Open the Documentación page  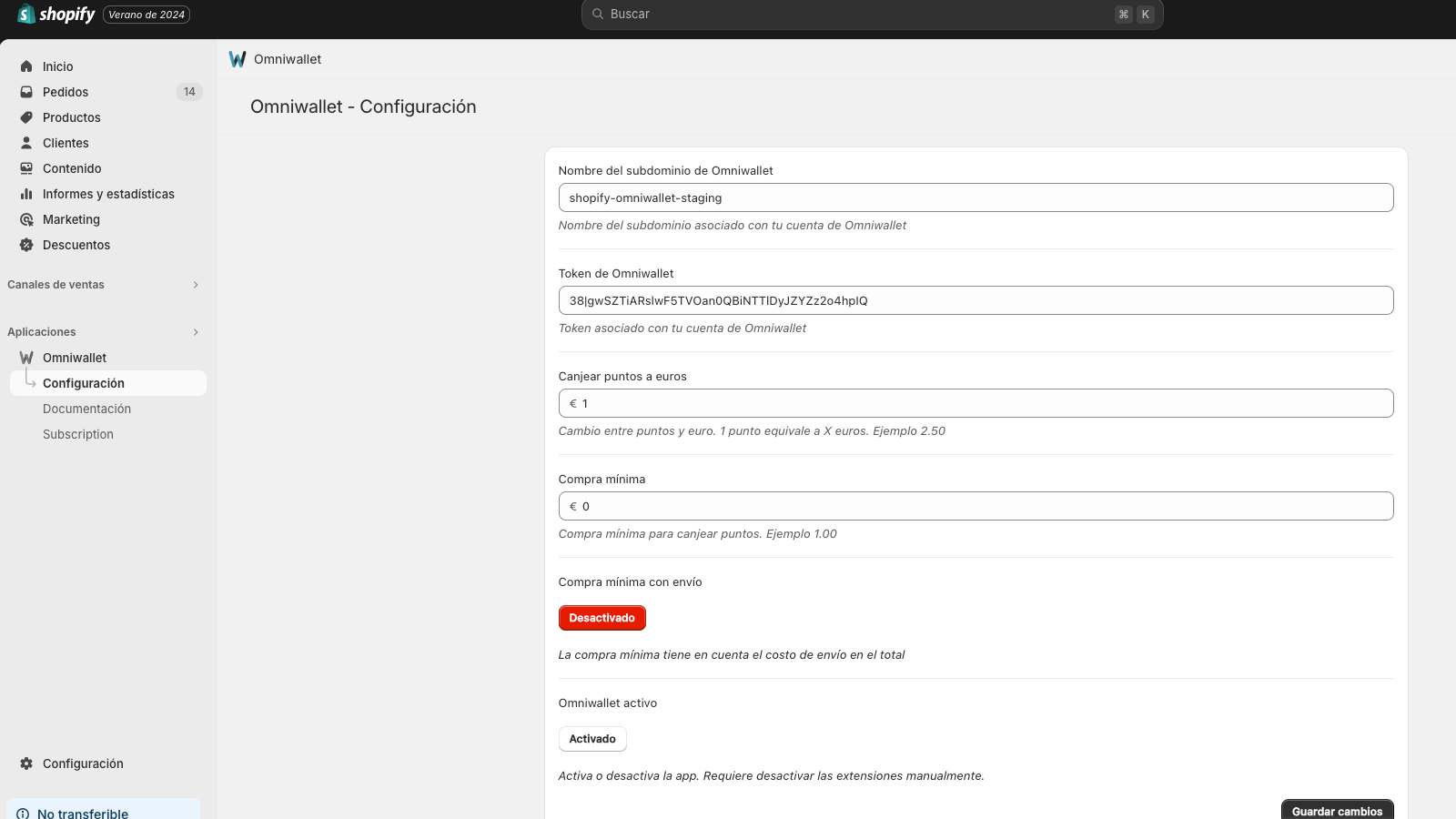[86, 408]
